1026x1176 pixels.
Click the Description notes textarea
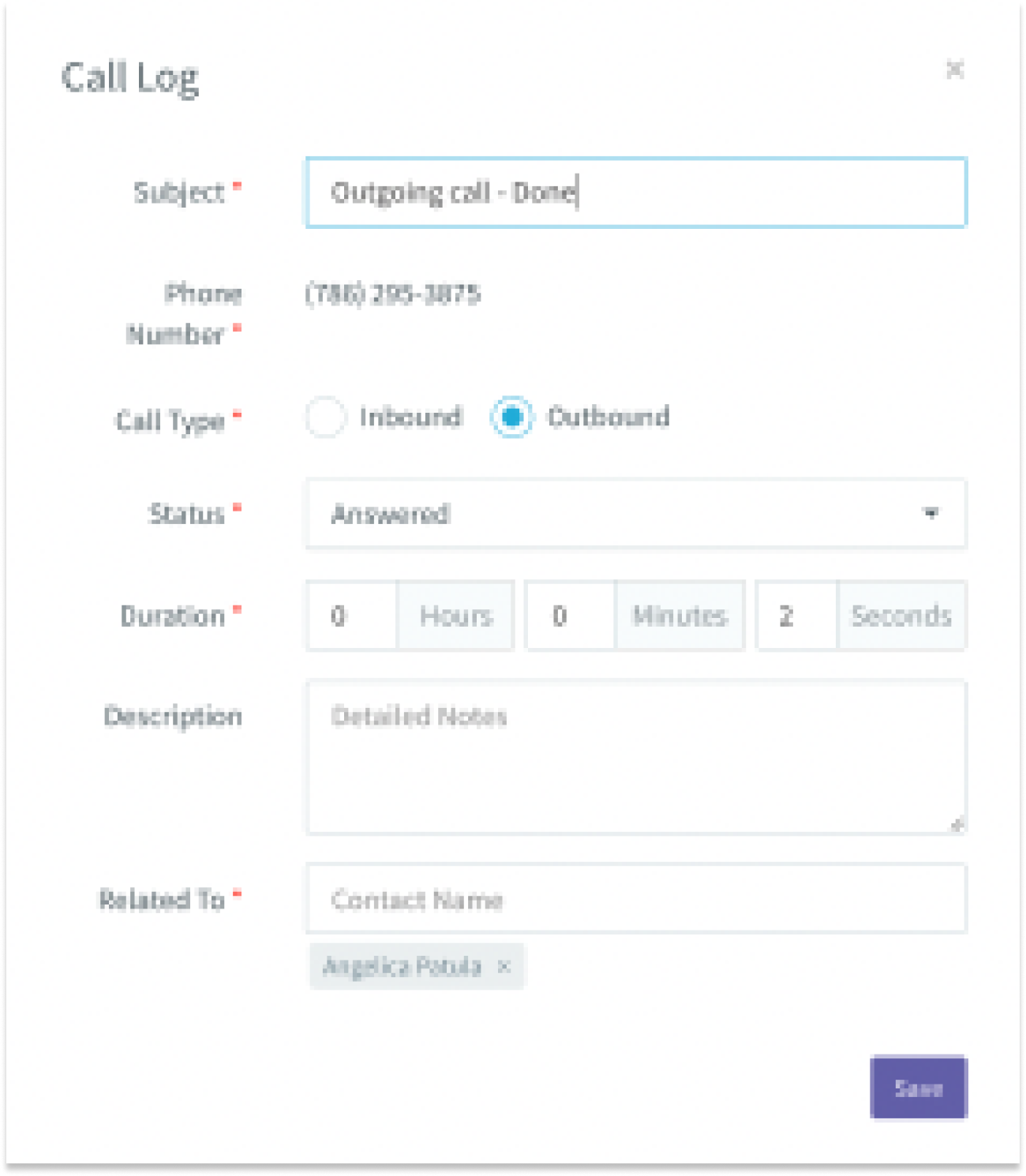point(636,758)
